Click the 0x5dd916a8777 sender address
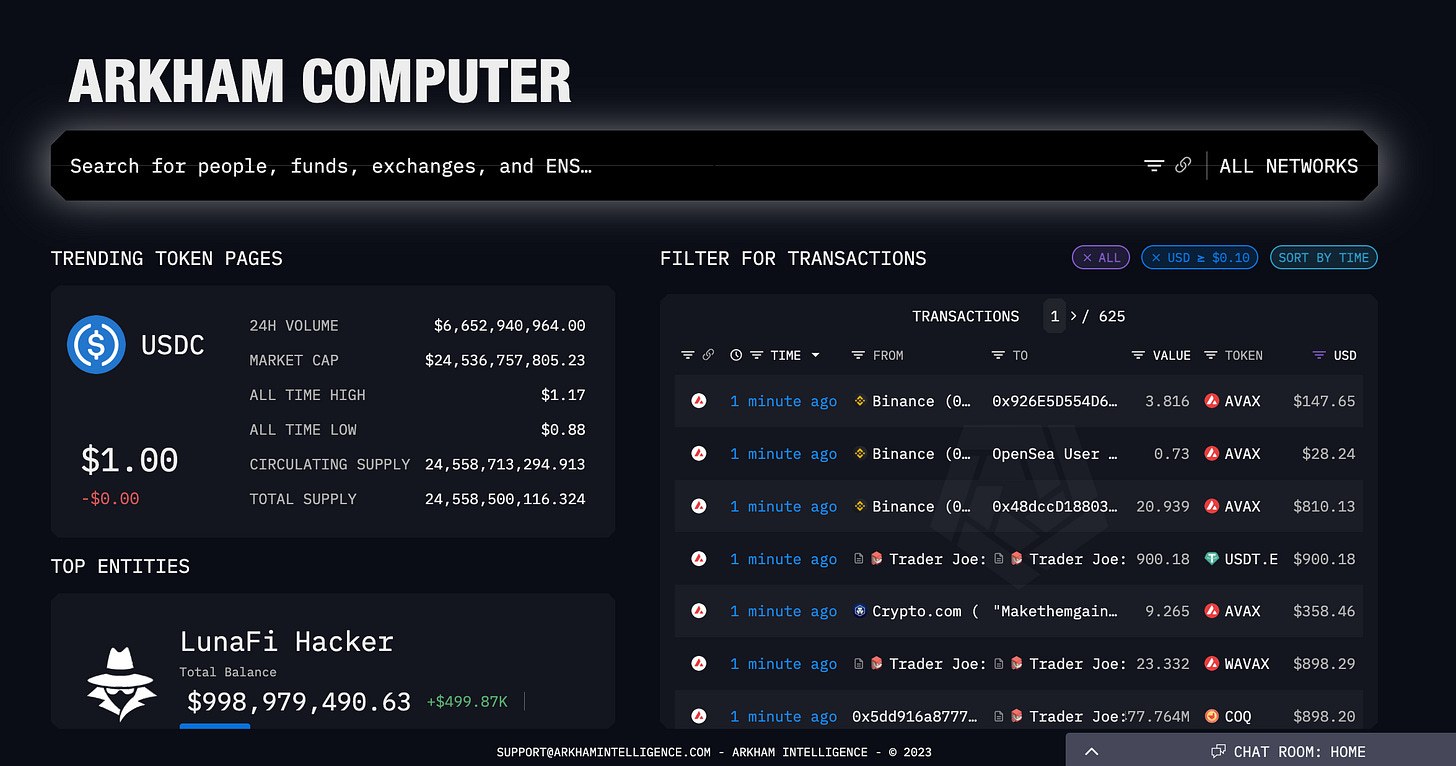 click(x=915, y=716)
